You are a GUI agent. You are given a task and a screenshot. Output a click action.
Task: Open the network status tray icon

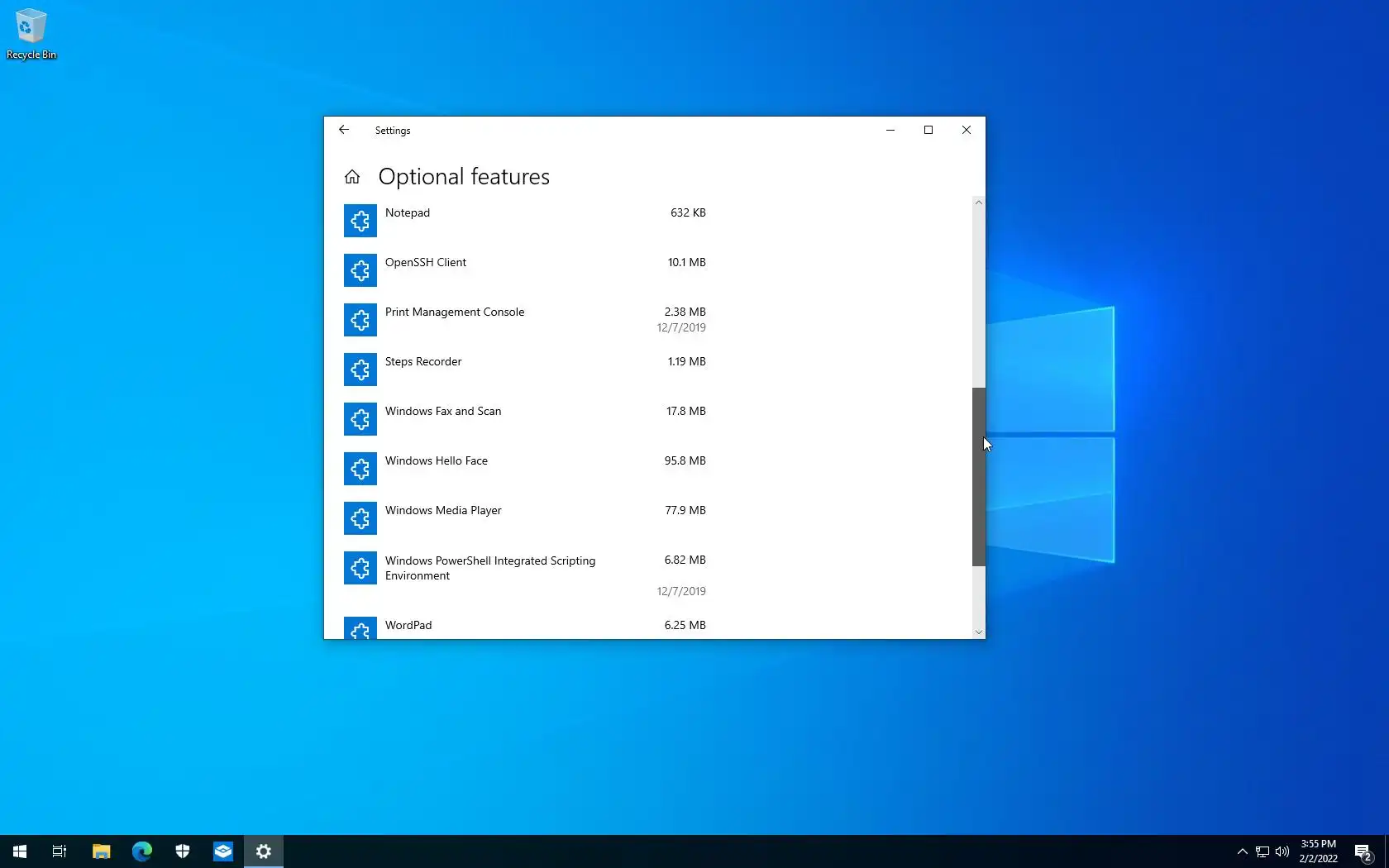click(1263, 851)
